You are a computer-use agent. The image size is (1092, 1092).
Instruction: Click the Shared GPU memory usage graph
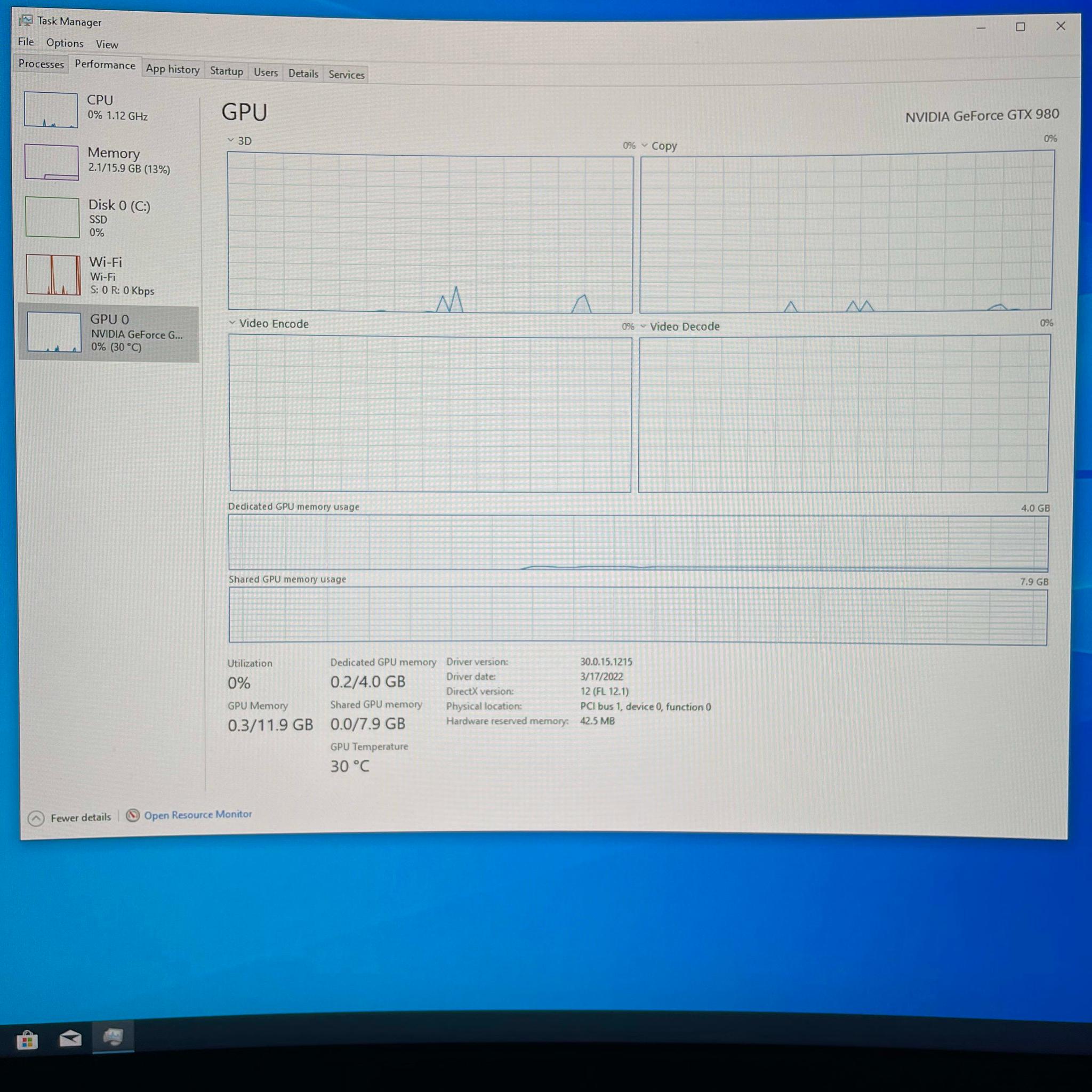tap(638, 616)
